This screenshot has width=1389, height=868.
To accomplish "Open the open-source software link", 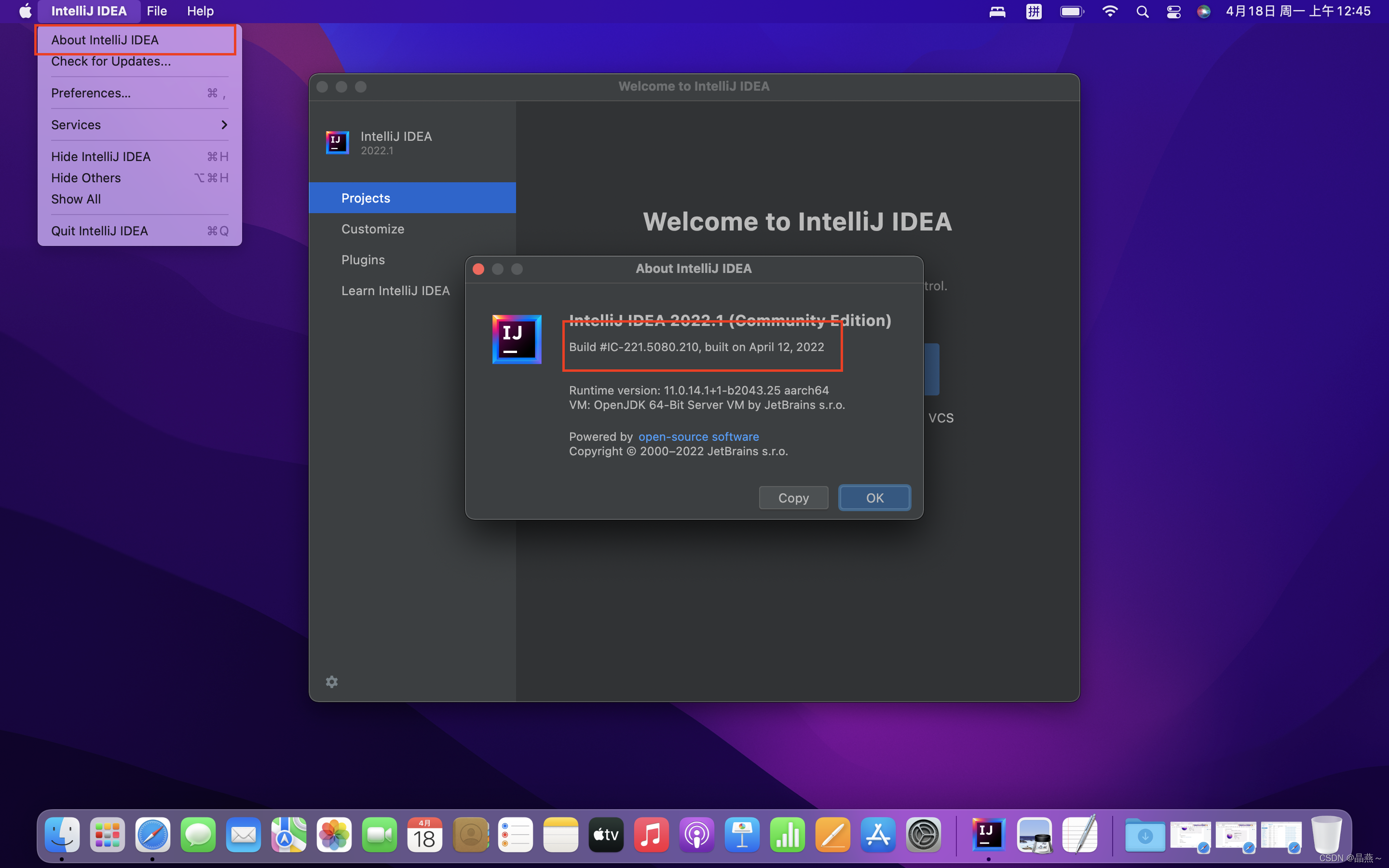I will click(x=698, y=436).
